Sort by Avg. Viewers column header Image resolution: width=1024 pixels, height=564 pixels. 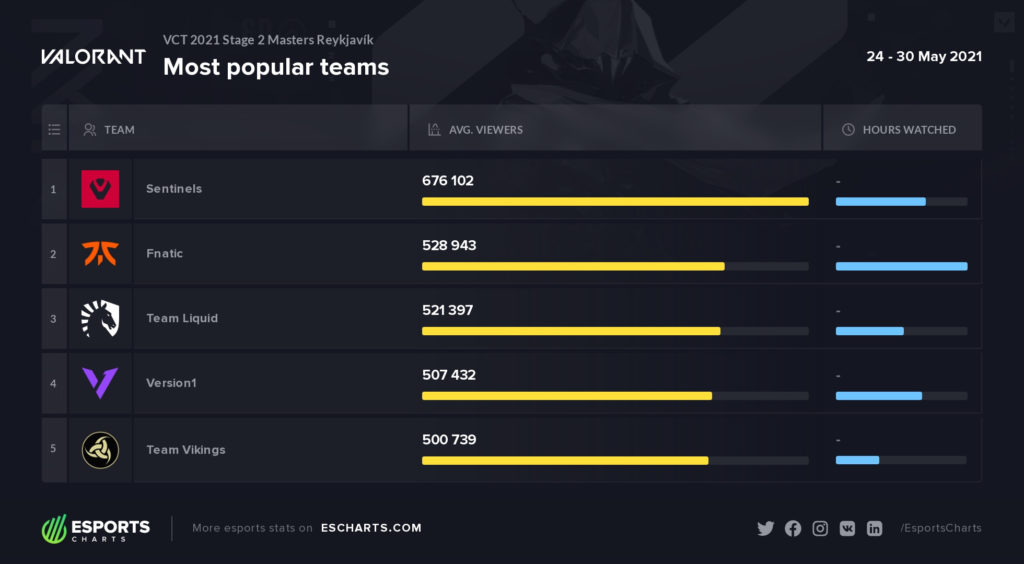pos(485,130)
